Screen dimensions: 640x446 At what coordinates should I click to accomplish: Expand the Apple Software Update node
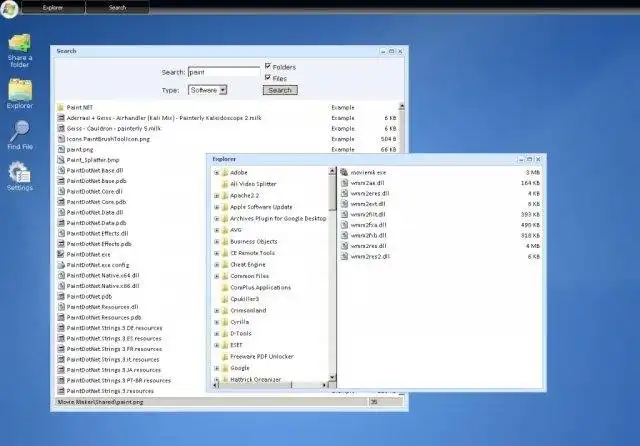click(x=217, y=207)
